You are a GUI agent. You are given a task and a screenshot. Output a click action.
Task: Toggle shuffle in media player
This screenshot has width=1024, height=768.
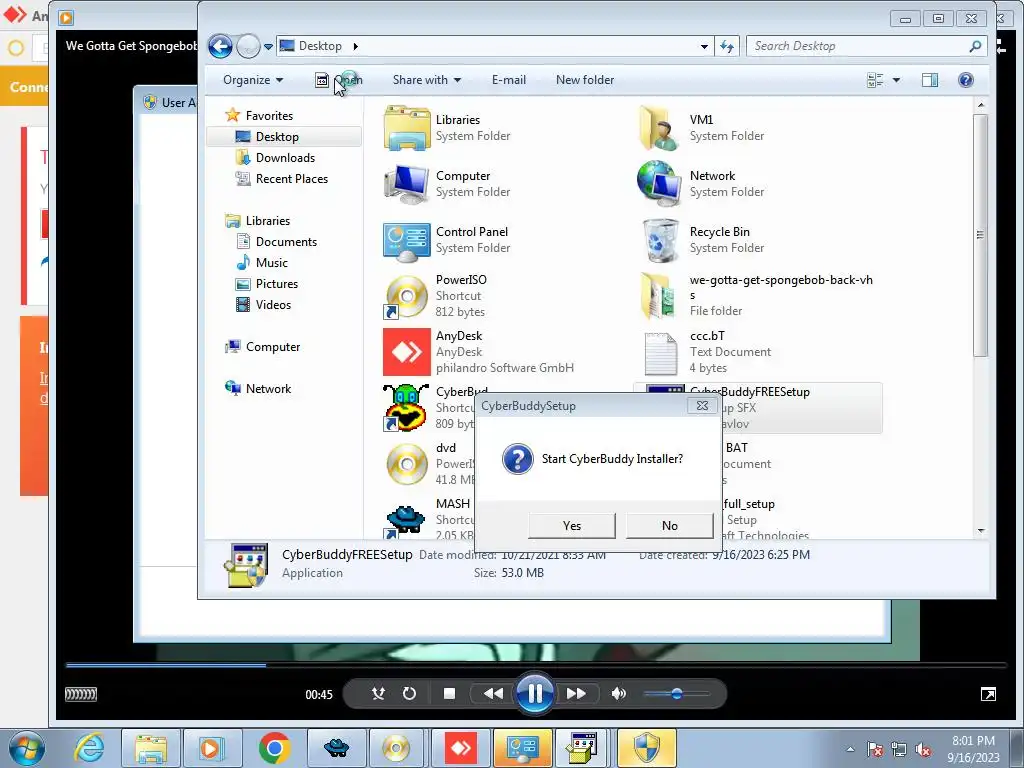(x=378, y=694)
